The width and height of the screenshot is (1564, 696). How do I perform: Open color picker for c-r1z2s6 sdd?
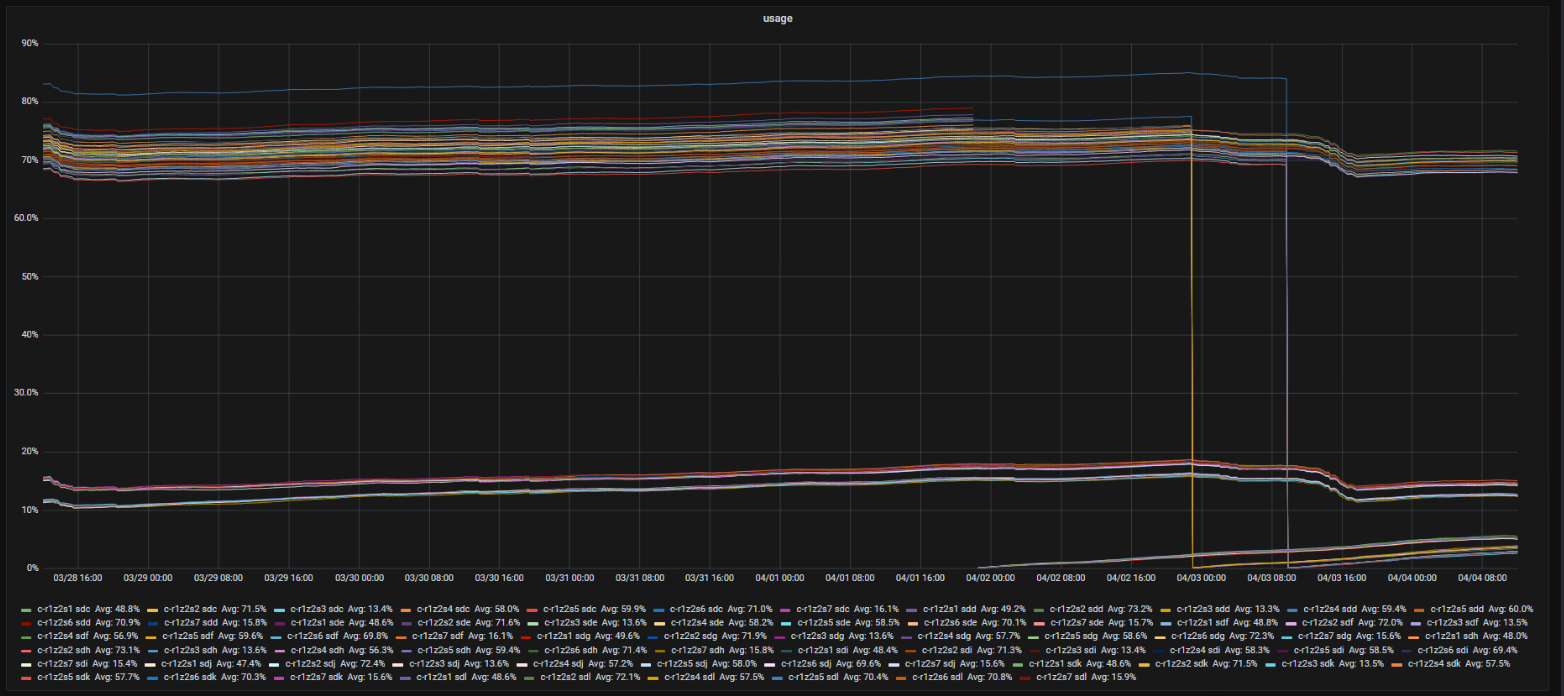click(27, 622)
